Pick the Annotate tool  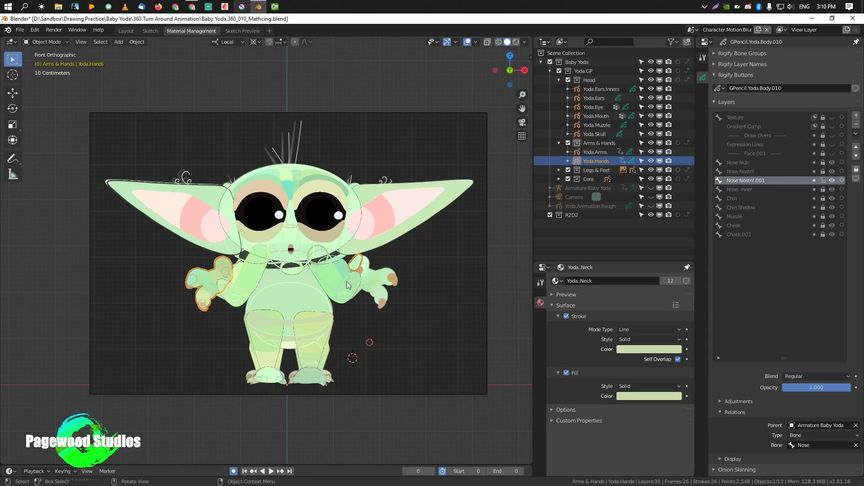[x=13, y=158]
